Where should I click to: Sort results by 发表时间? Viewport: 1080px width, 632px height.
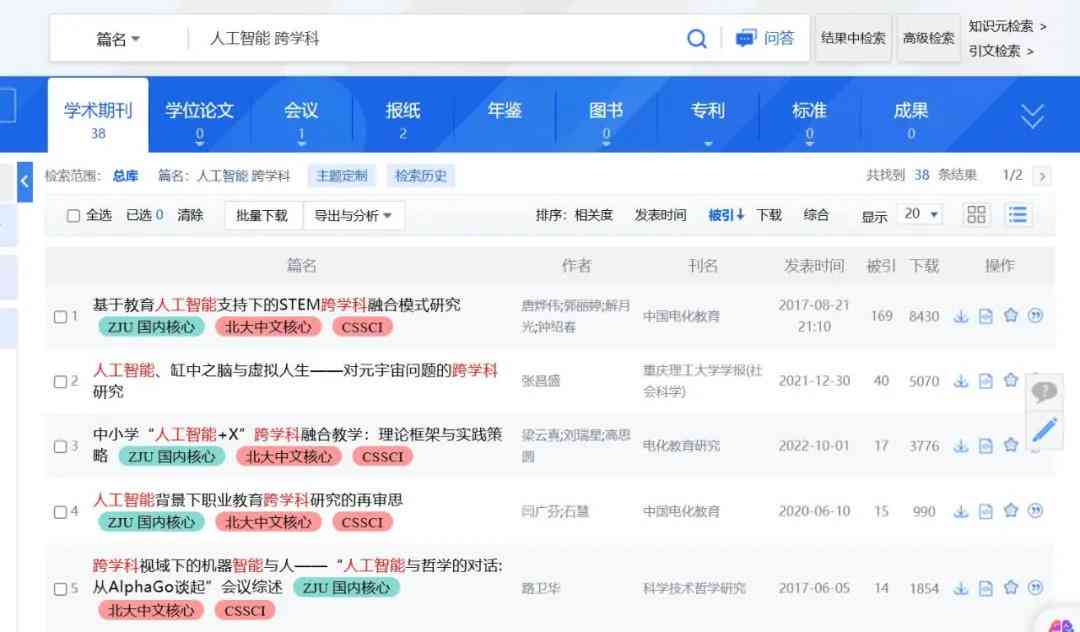[660, 215]
